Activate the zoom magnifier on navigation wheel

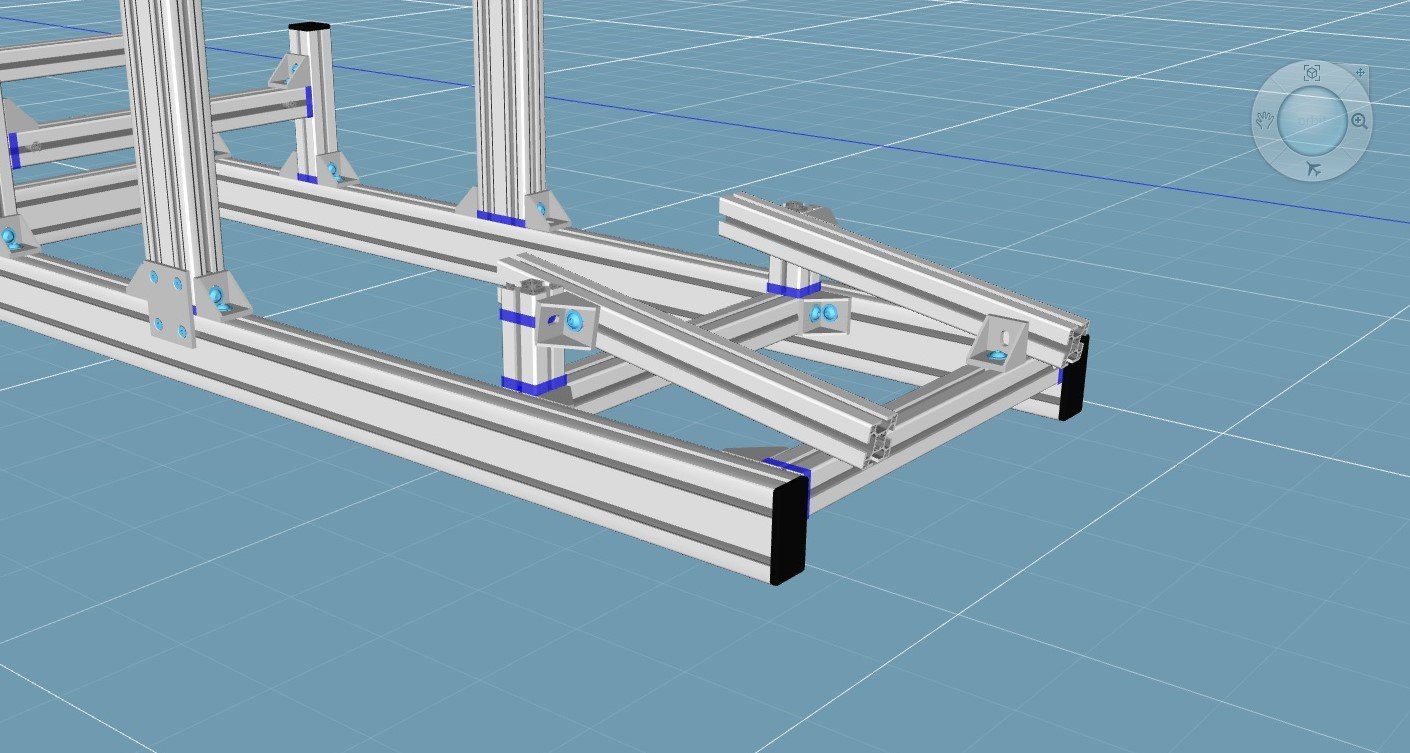(1359, 121)
